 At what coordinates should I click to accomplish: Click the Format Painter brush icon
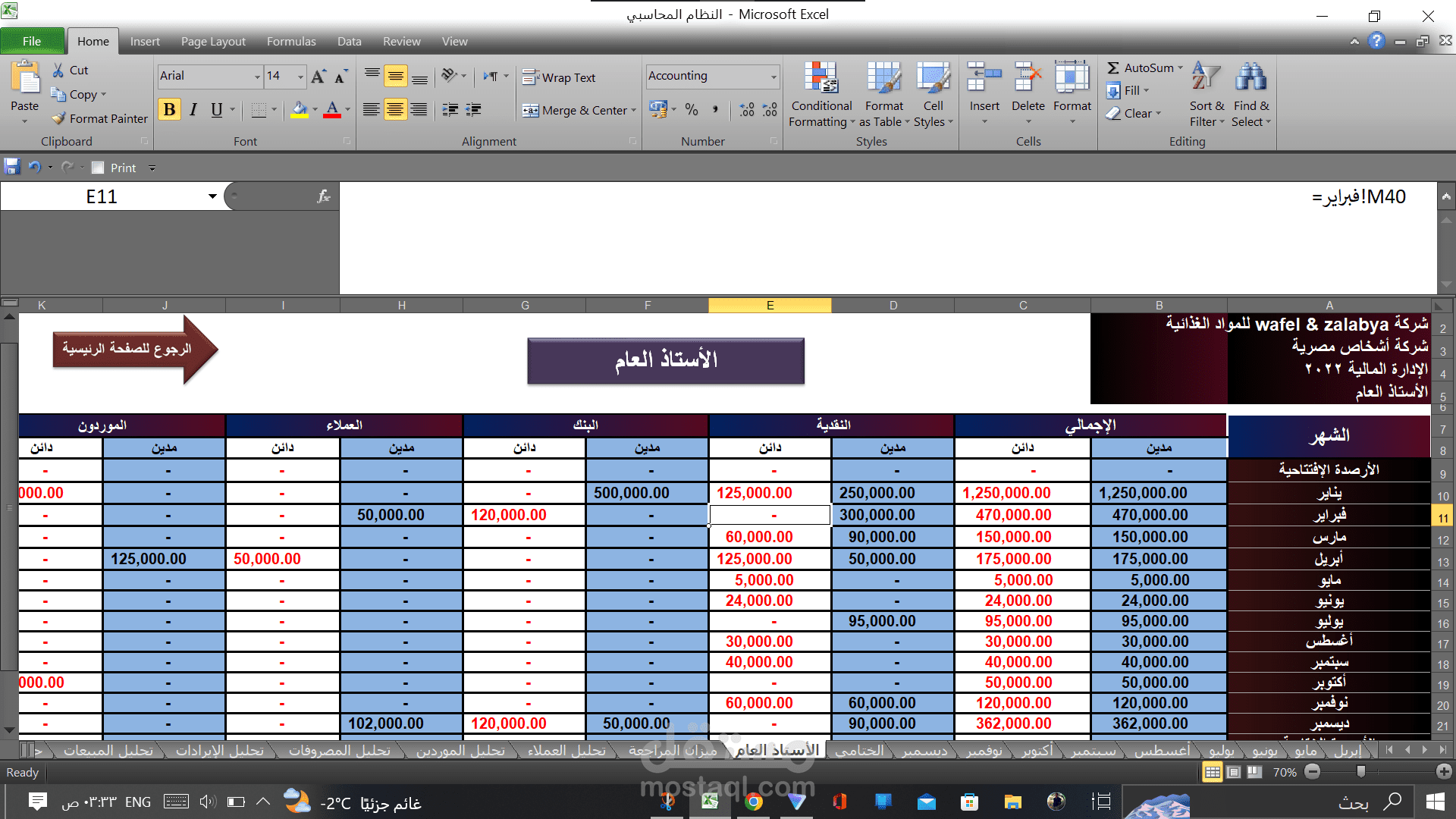(x=59, y=118)
